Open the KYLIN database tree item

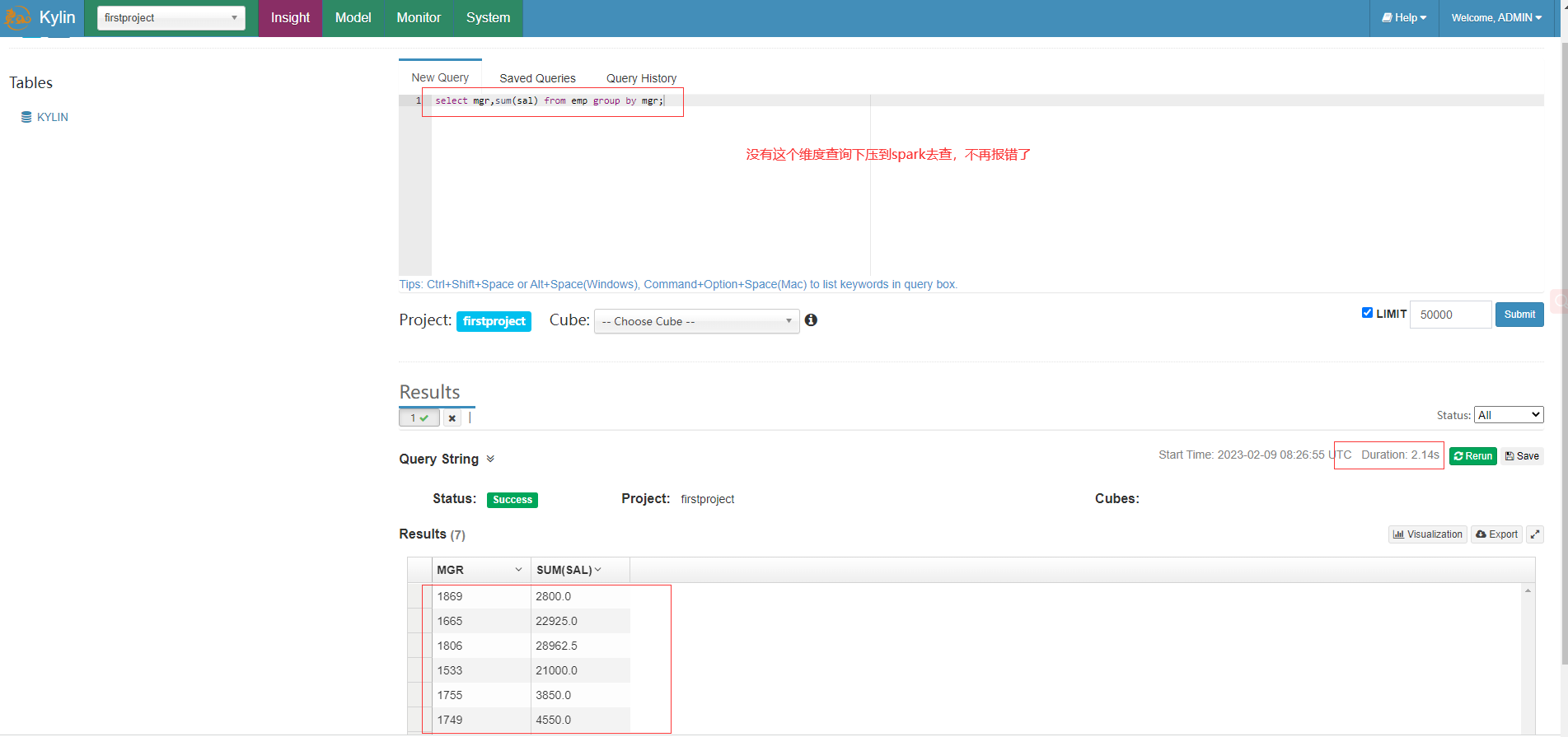pos(44,117)
